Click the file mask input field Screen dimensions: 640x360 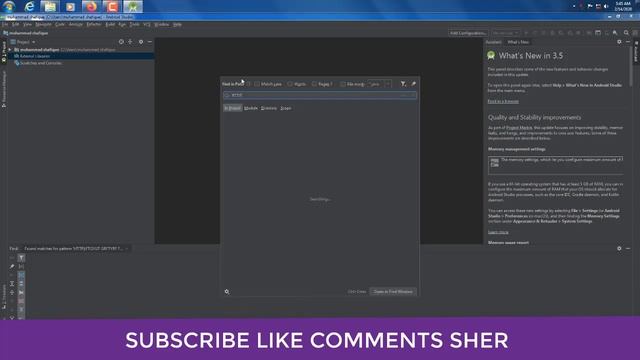pyautogui.click(x=376, y=84)
